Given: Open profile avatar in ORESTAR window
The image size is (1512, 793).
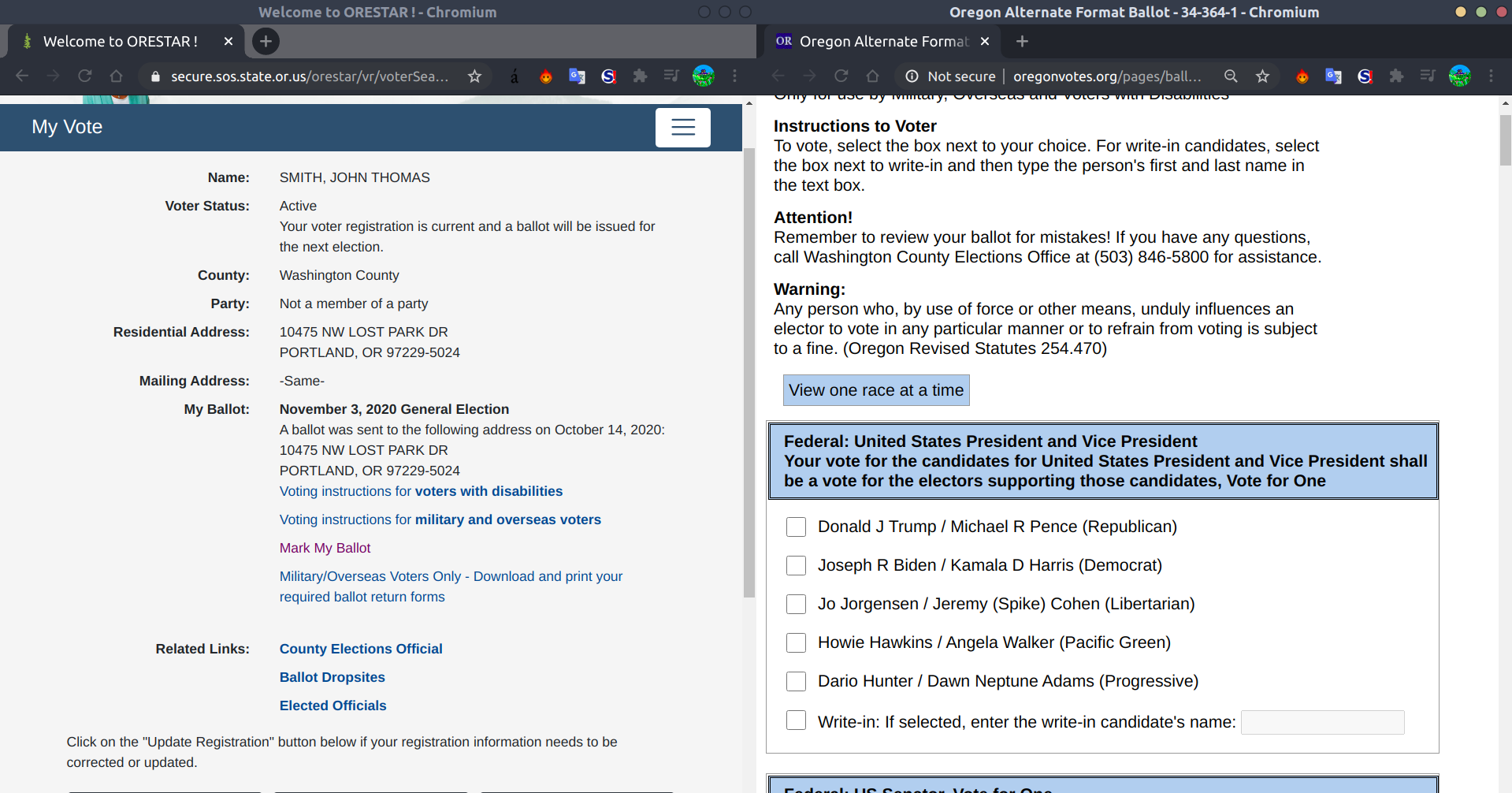Looking at the screenshot, I should point(703,76).
